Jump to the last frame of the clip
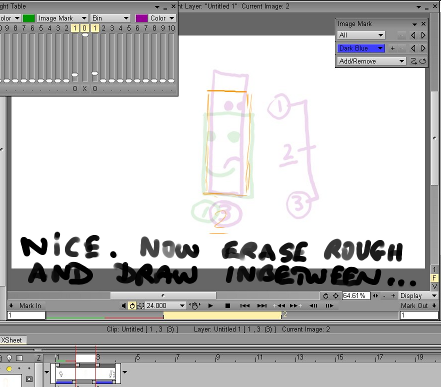This screenshot has height=387, width=441. [x=262, y=305]
